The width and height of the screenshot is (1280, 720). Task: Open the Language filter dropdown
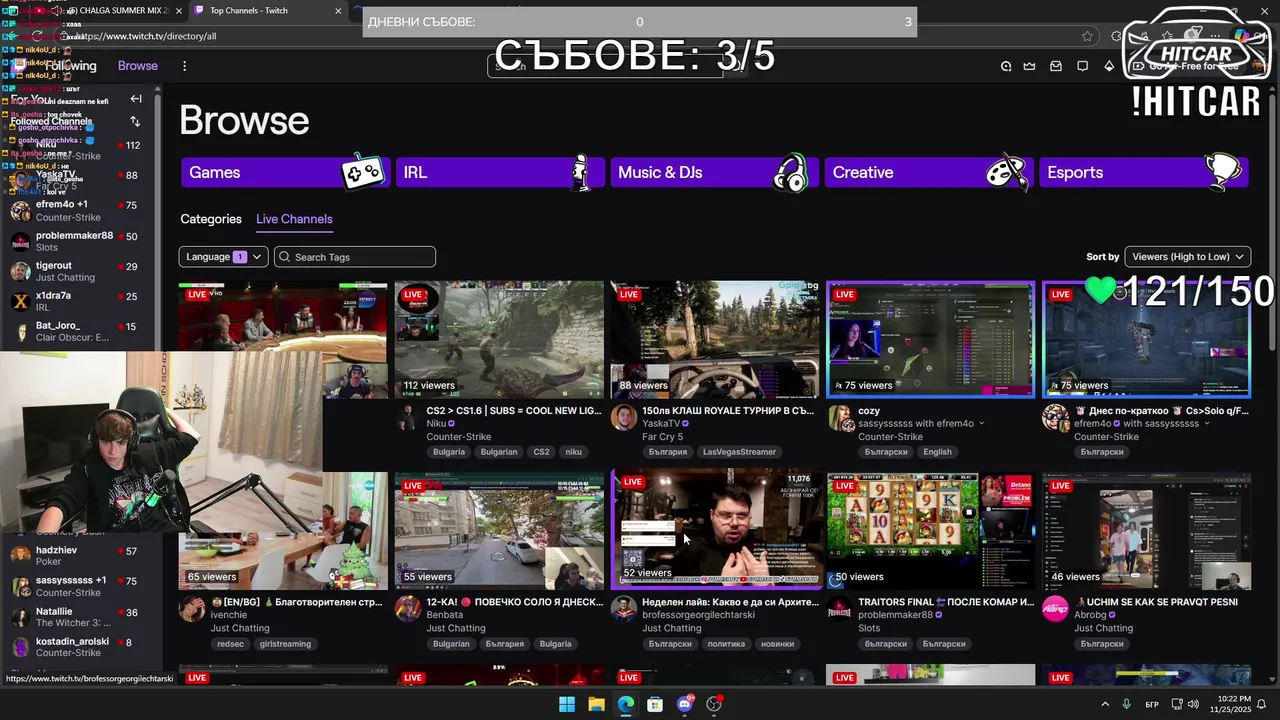223,257
